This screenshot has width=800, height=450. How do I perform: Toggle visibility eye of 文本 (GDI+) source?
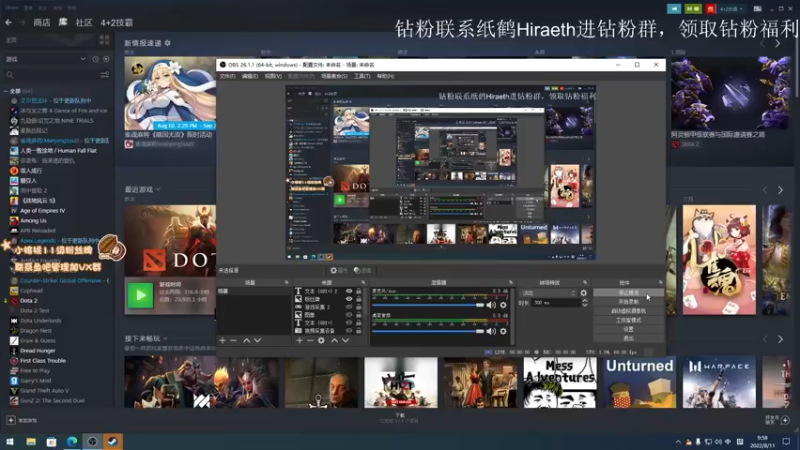coord(349,323)
